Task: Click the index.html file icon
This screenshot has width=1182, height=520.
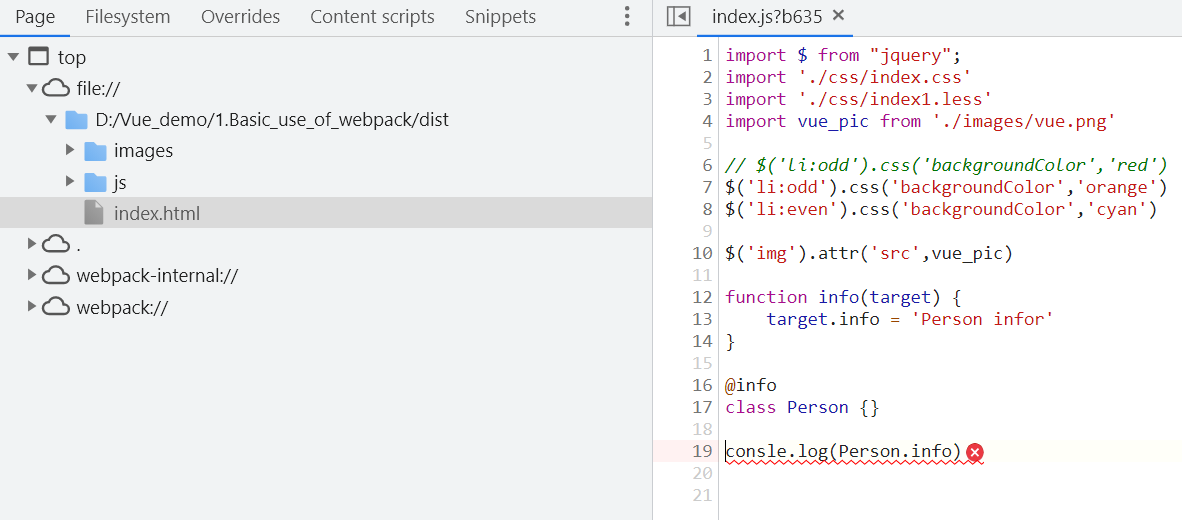Action: [x=94, y=213]
